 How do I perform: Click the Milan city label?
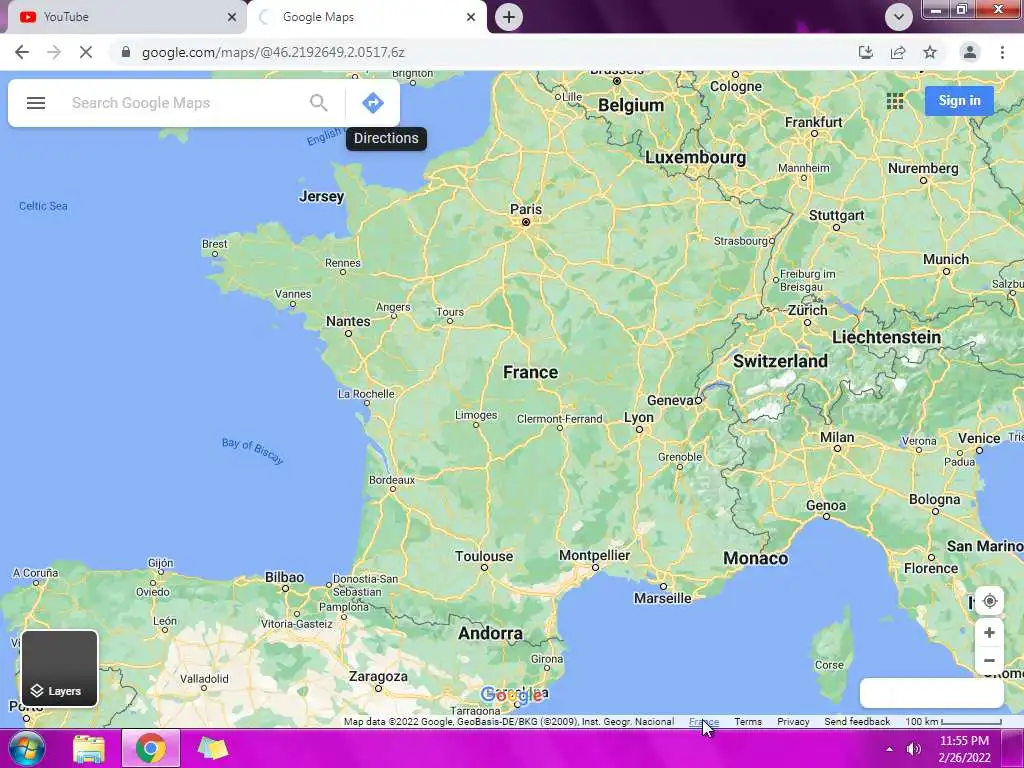837,437
